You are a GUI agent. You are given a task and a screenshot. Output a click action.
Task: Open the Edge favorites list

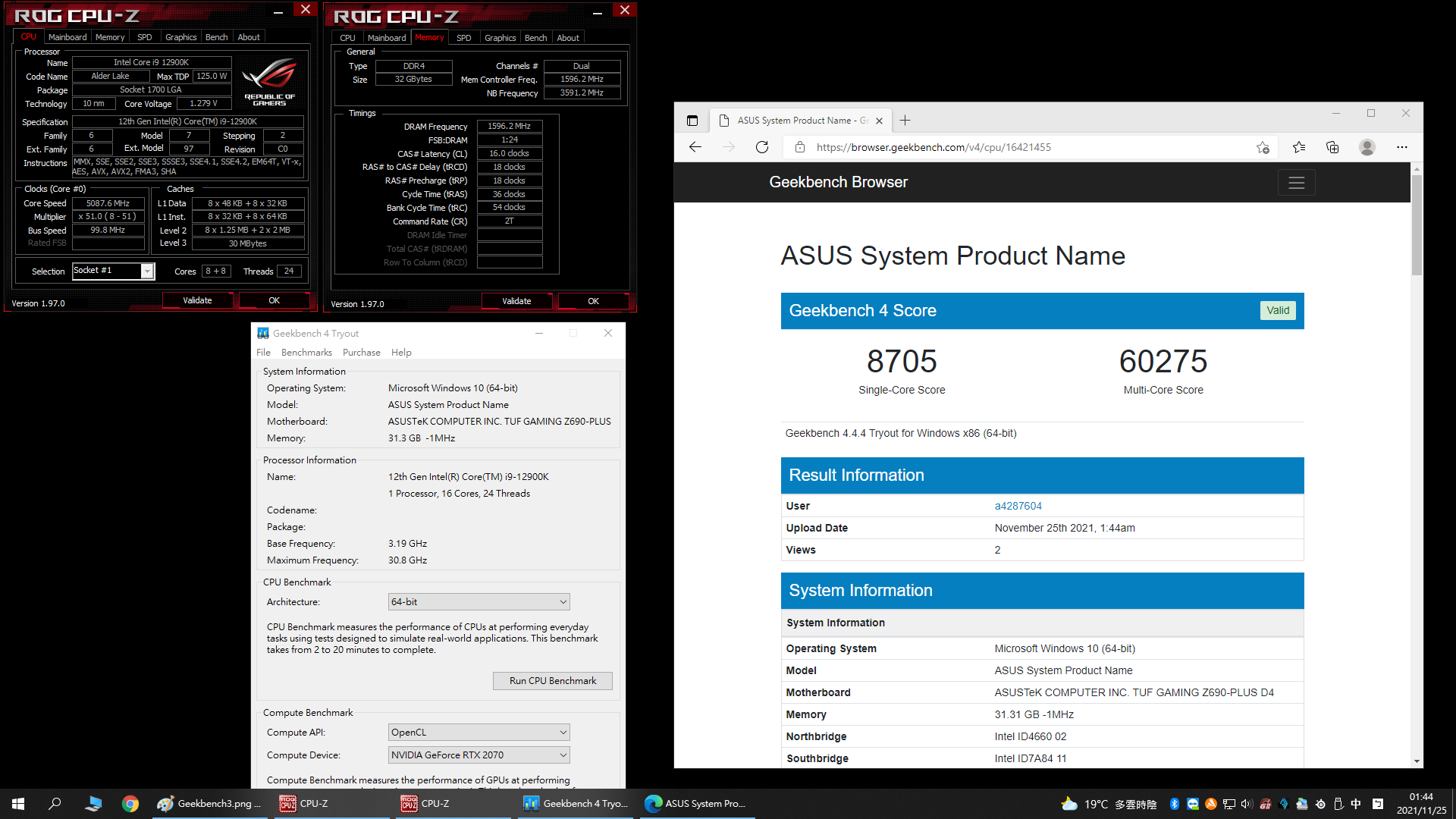click(x=1299, y=147)
